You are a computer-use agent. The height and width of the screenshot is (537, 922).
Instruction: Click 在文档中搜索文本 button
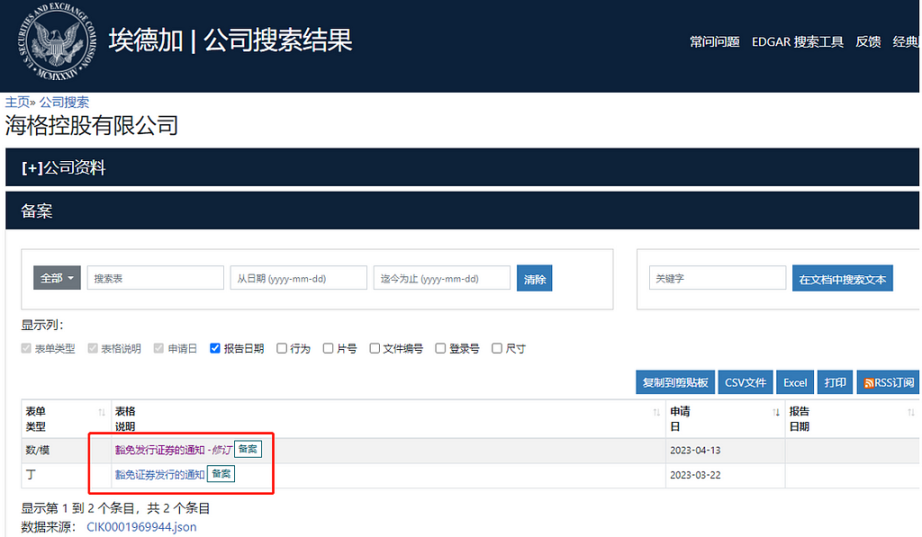pyautogui.click(x=842, y=279)
